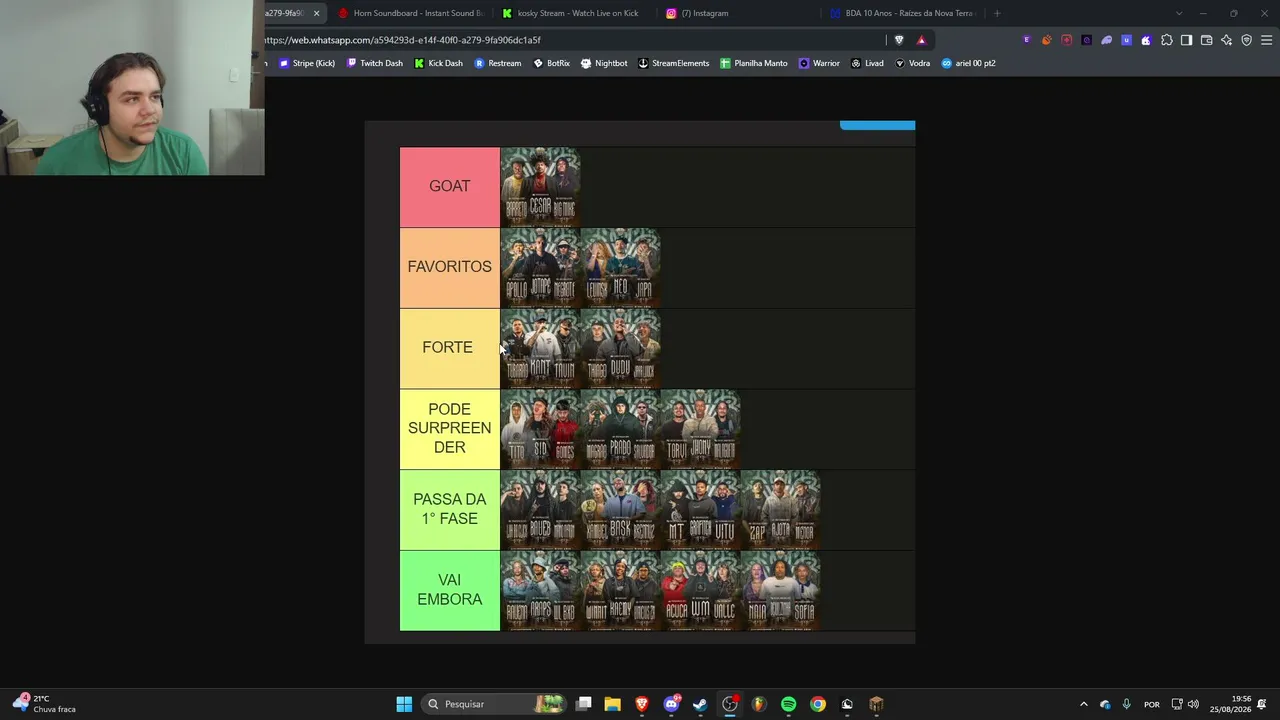
Task: Open the Stripe (Kick) bookmark
Action: coord(307,63)
